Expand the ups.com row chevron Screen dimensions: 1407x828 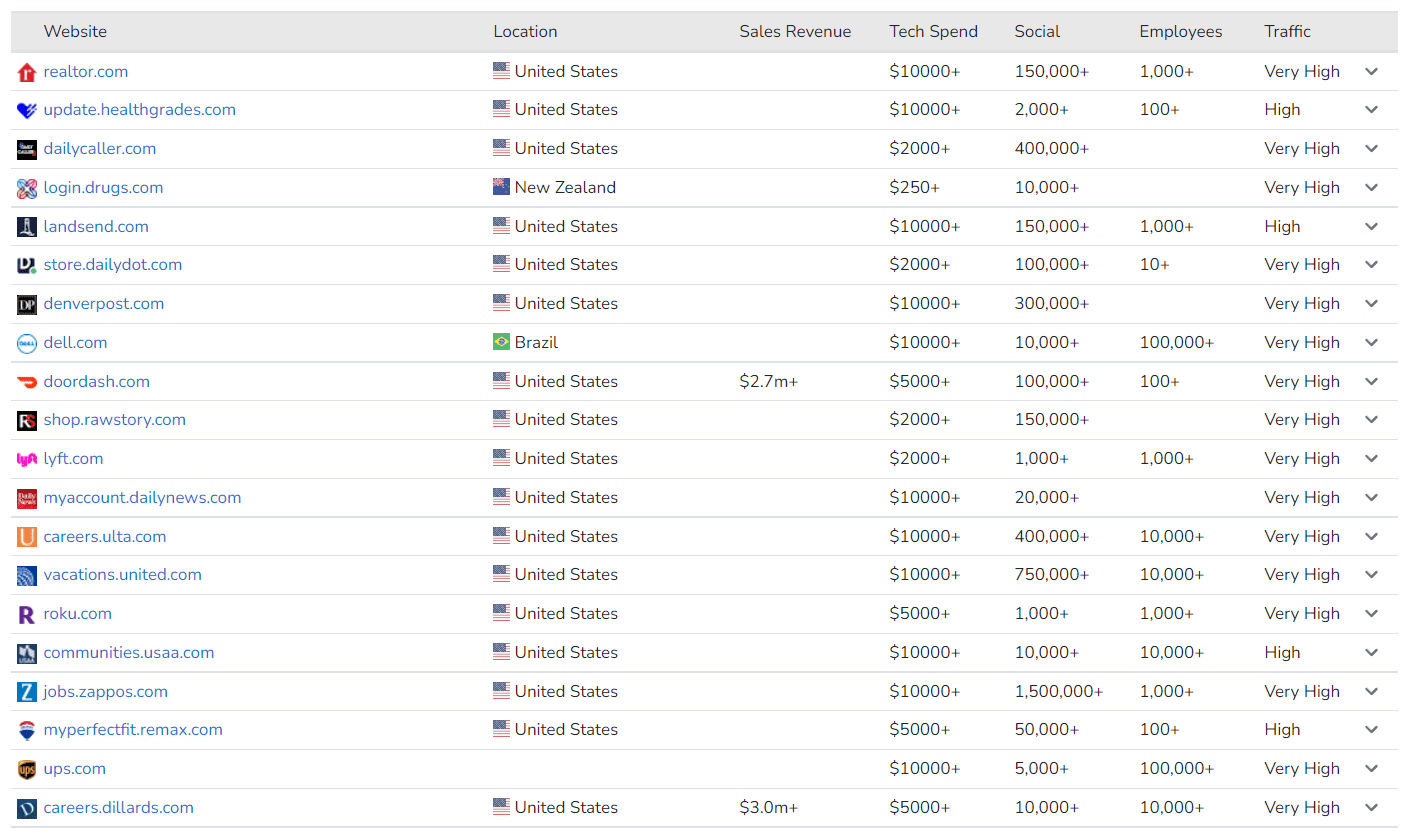click(x=1372, y=769)
